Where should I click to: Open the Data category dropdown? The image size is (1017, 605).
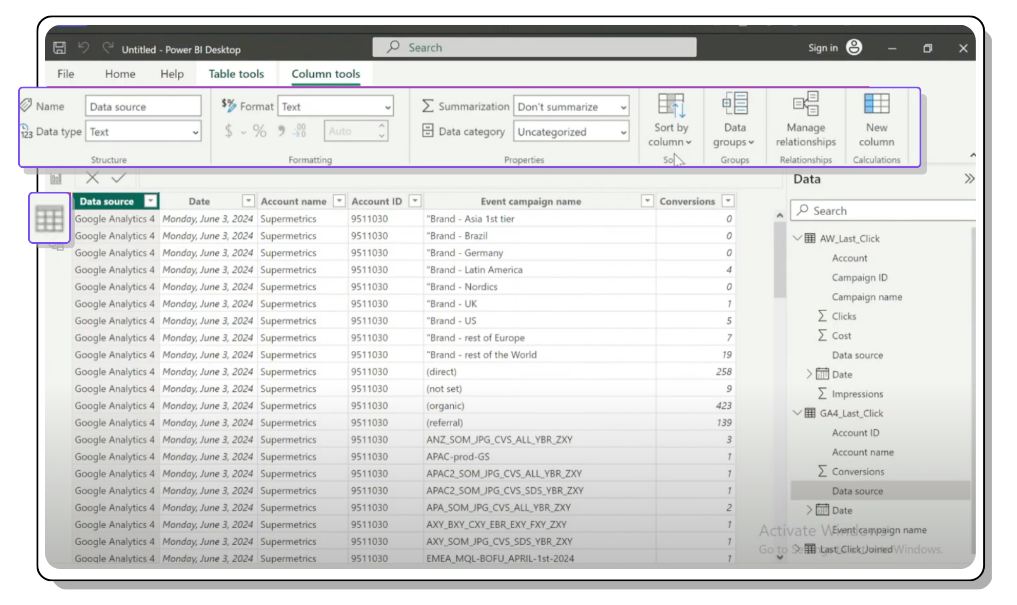tap(571, 132)
